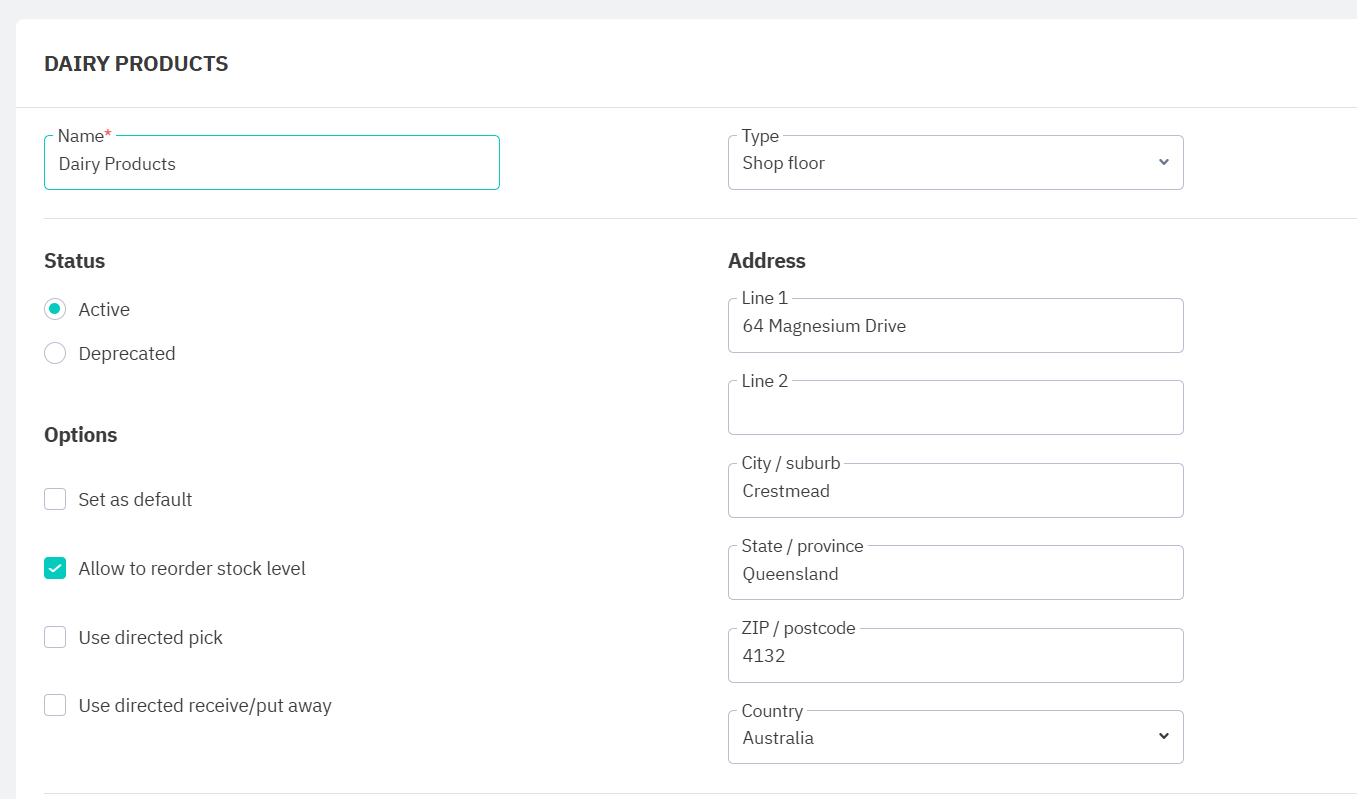Click the Status section heading
The image size is (1357, 799).
pyautogui.click(x=75, y=261)
